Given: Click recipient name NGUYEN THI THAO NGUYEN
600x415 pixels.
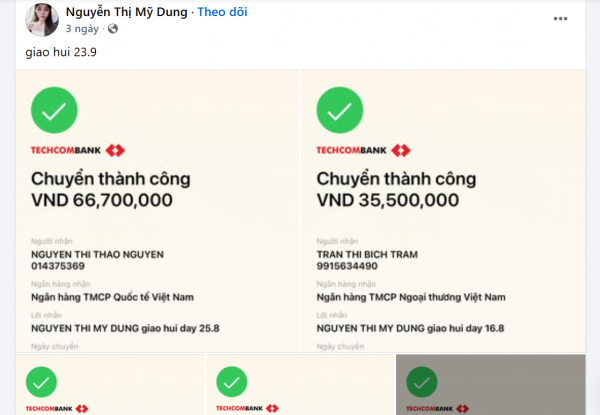Looking at the screenshot, I should 95,255.
